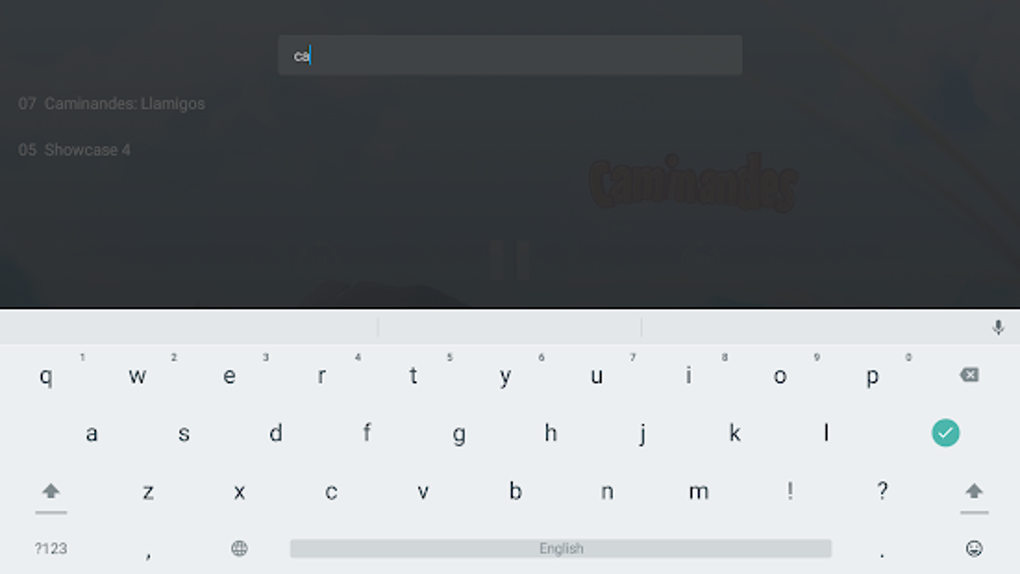Click the search text field
The image size is (1020, 574).
point(510,55)
